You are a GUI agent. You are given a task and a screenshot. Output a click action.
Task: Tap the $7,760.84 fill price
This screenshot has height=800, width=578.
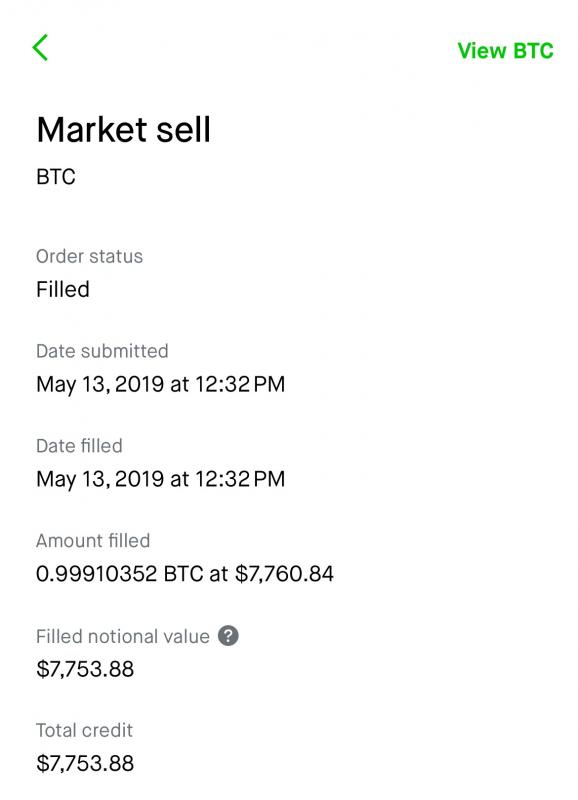point(284,574)
